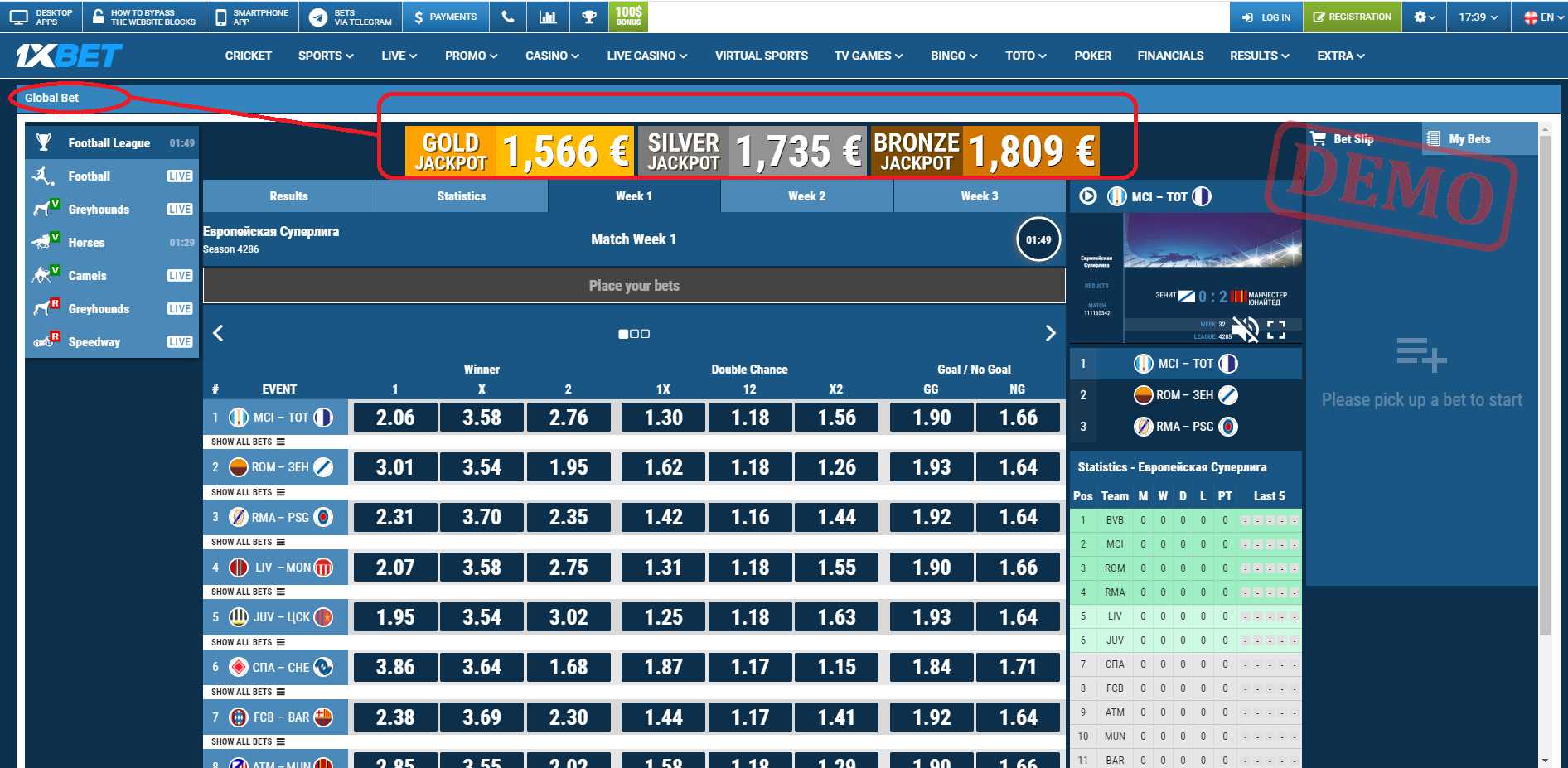This screenshot has height=768, width=1568.
Task: Select Greyhounds with R badge
Action: pyautogui.click(x=112, y=308)
